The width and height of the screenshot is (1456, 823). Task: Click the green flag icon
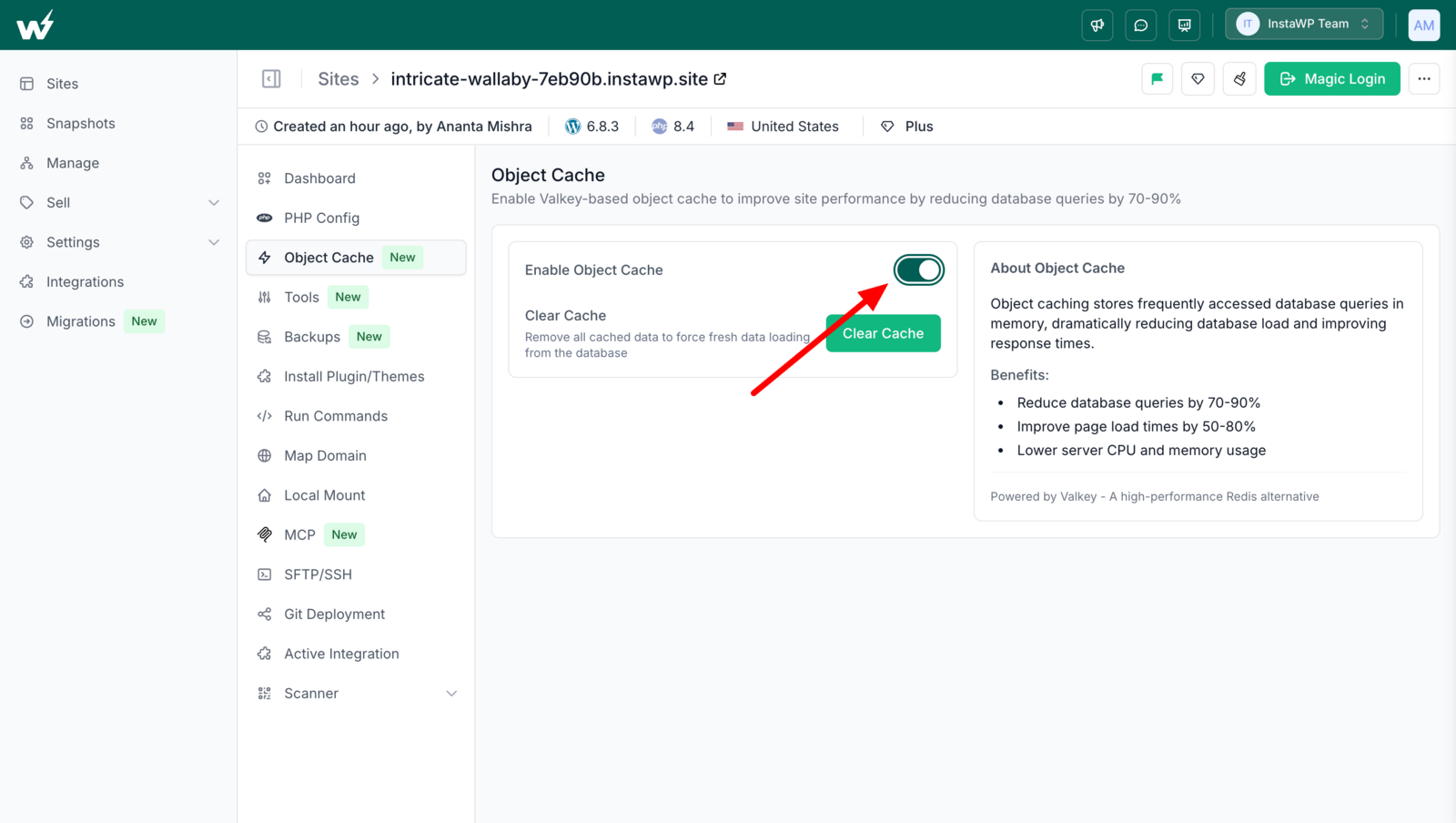[x=1158, y=79]
